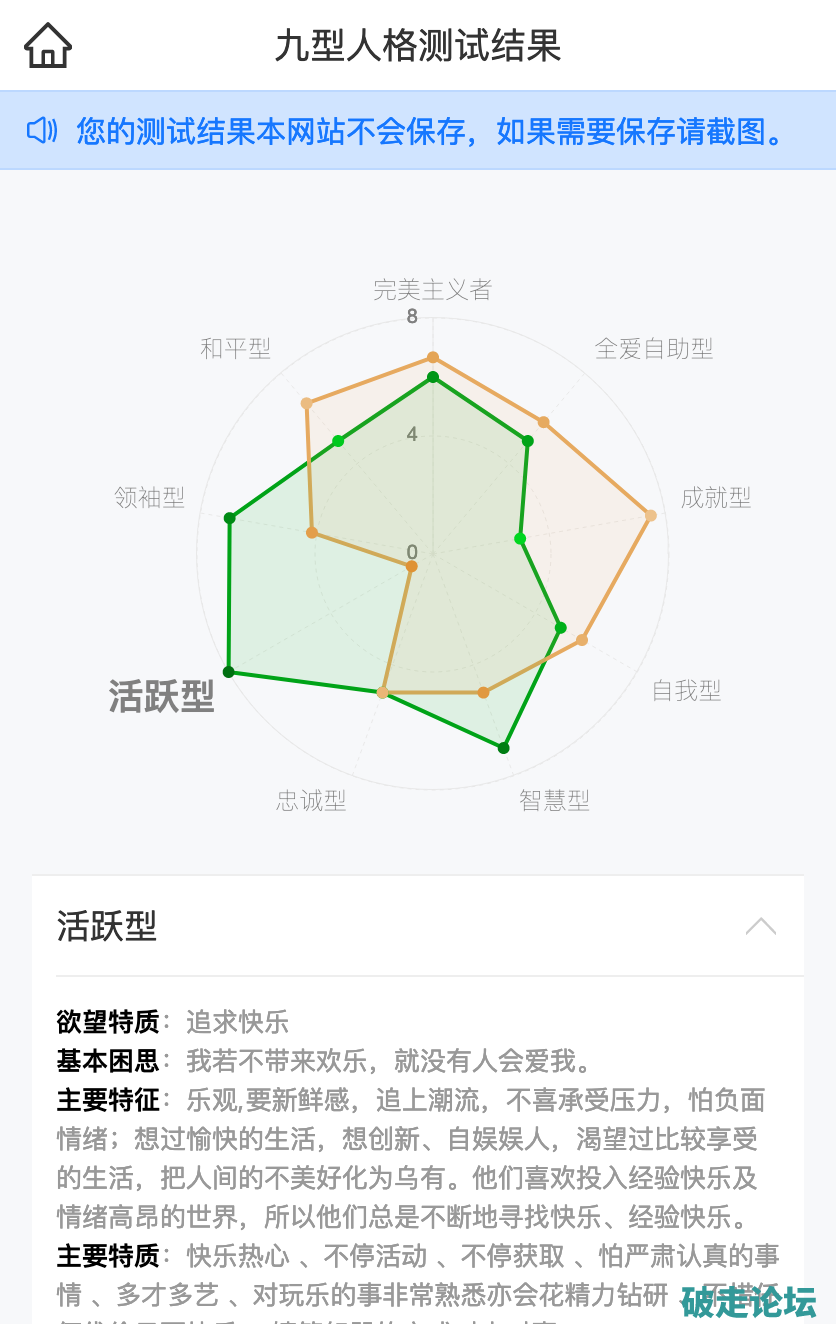Tap the home icon in header

[48, 46]
